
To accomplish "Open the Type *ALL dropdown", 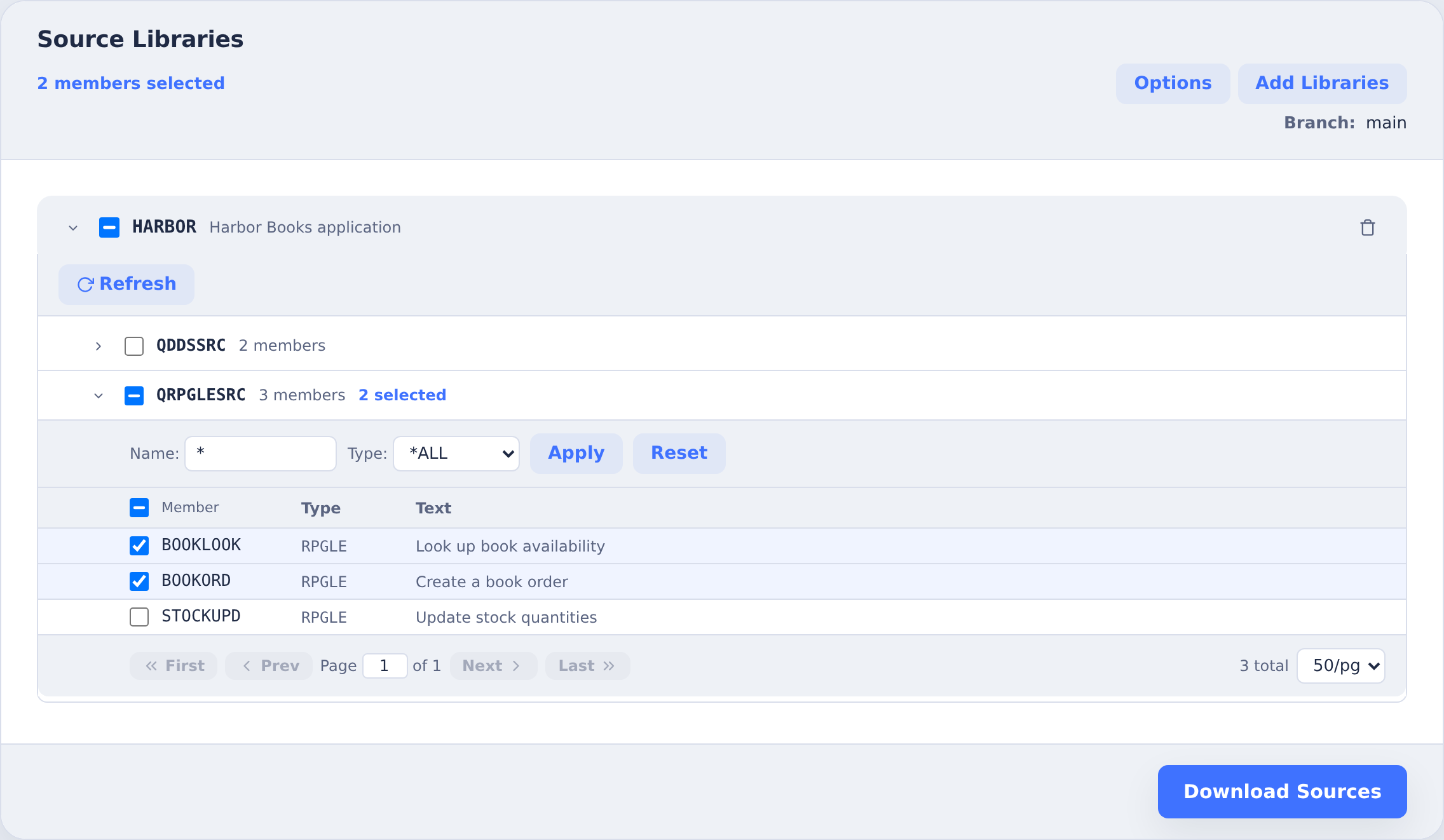I will click(x=456, y=454).
